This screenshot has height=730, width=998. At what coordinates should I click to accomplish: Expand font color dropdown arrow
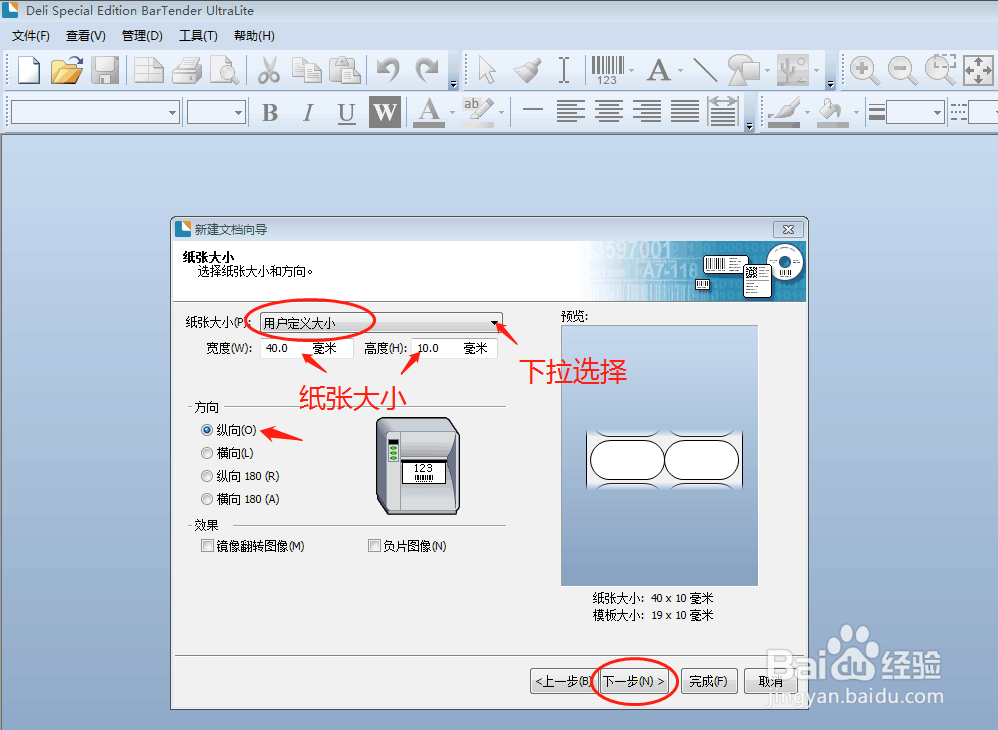453,113
